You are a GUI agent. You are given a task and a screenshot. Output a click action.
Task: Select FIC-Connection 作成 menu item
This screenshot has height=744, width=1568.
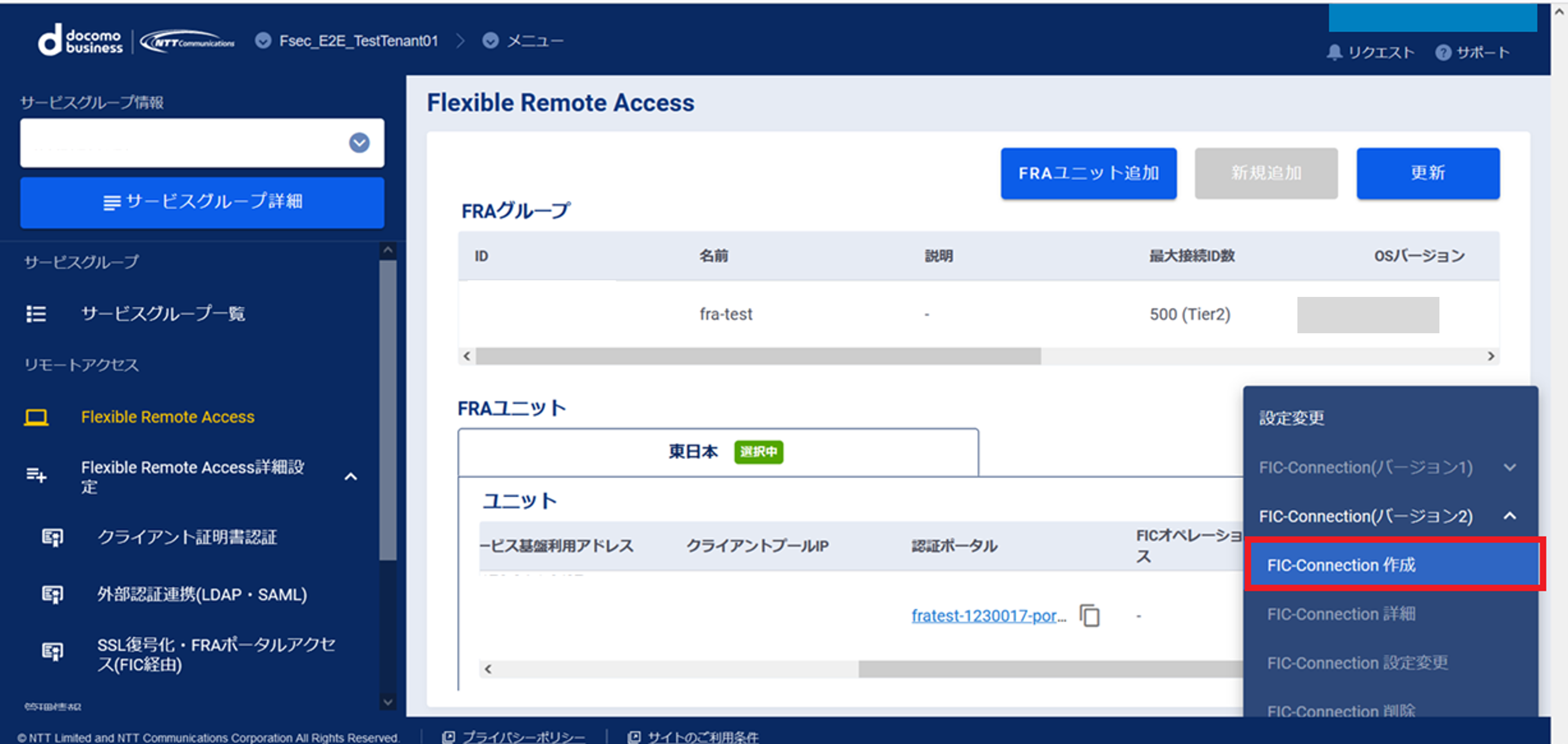(x=1394, y=564)
